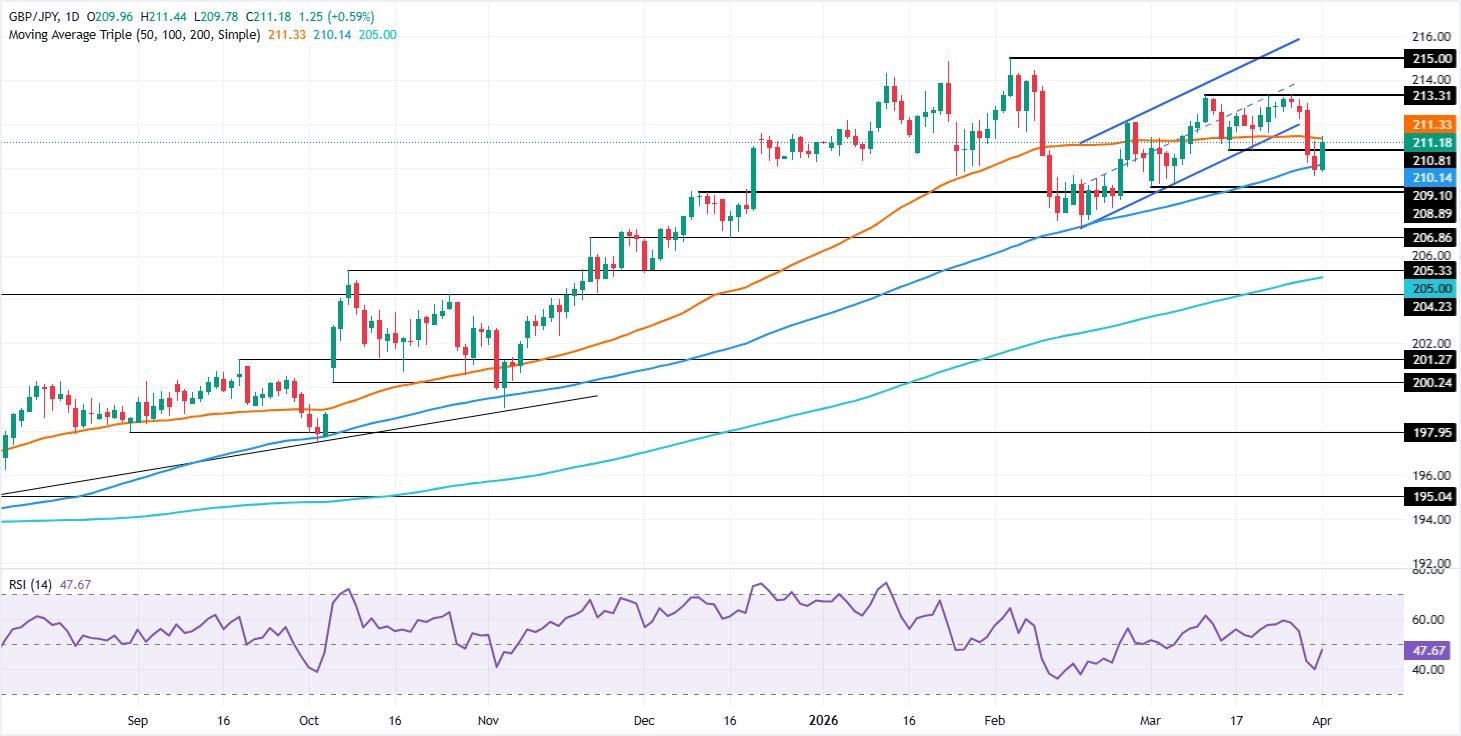
Task: Click the 206.86 support level label
Action: coord(1430,239)
